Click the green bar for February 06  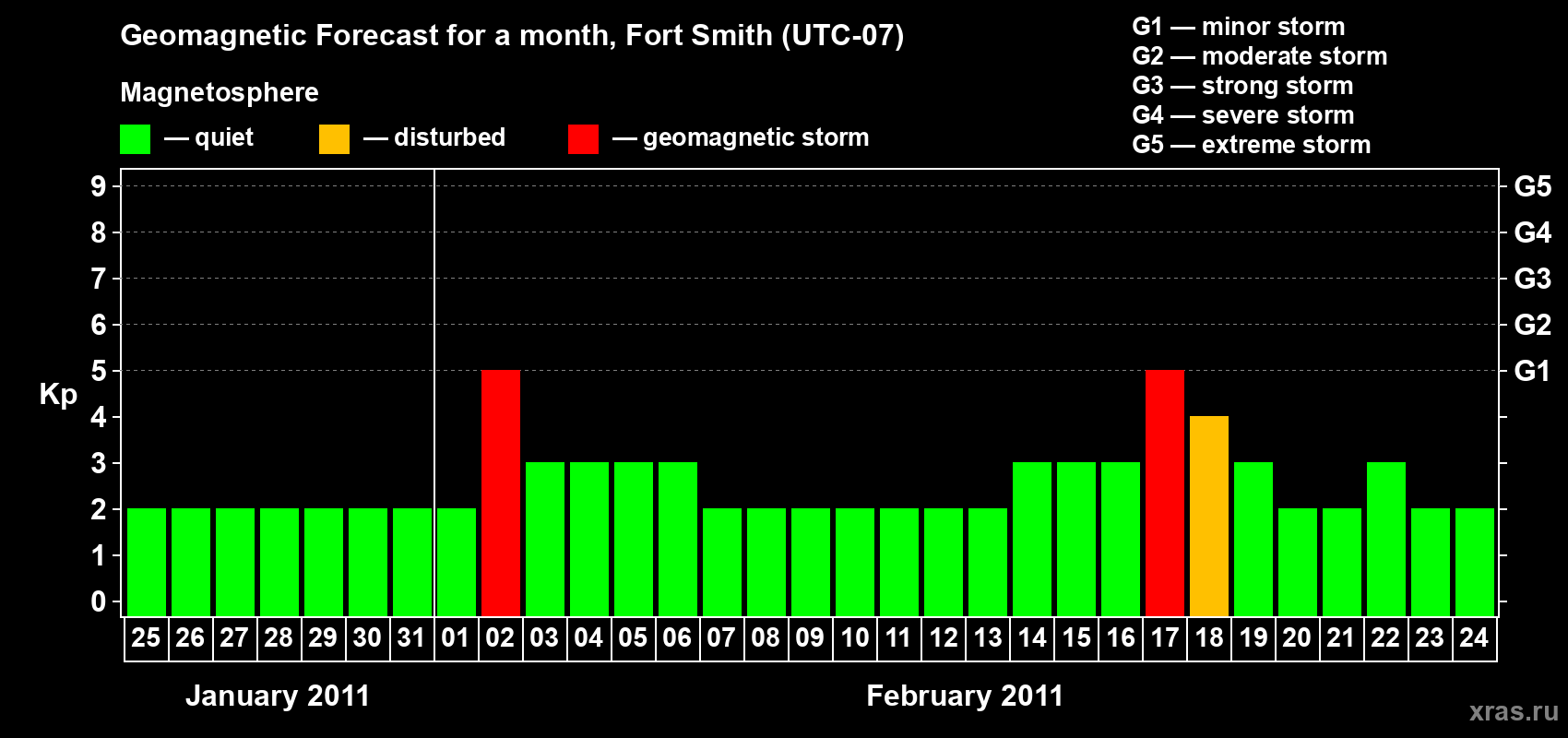(678, 540)
